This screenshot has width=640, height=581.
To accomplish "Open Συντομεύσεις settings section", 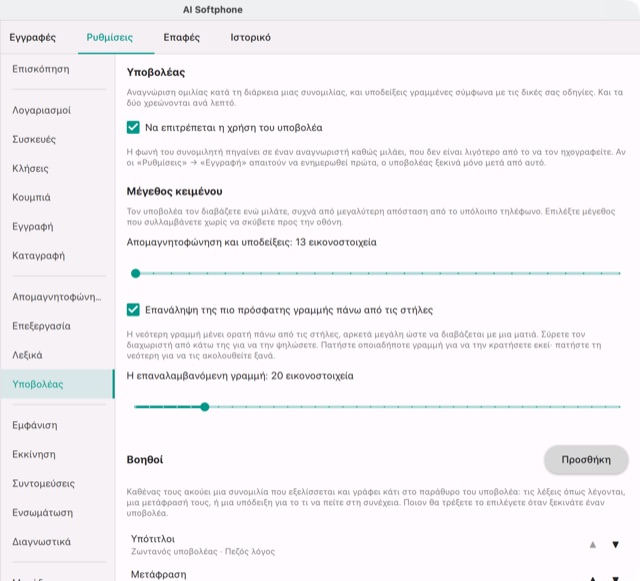I will coord(57,483).
